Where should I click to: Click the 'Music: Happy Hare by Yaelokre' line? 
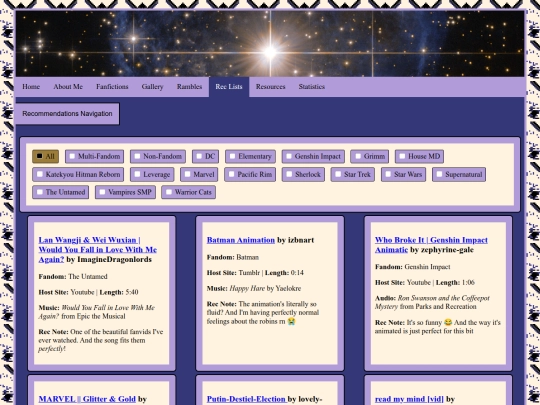(254, 288)
